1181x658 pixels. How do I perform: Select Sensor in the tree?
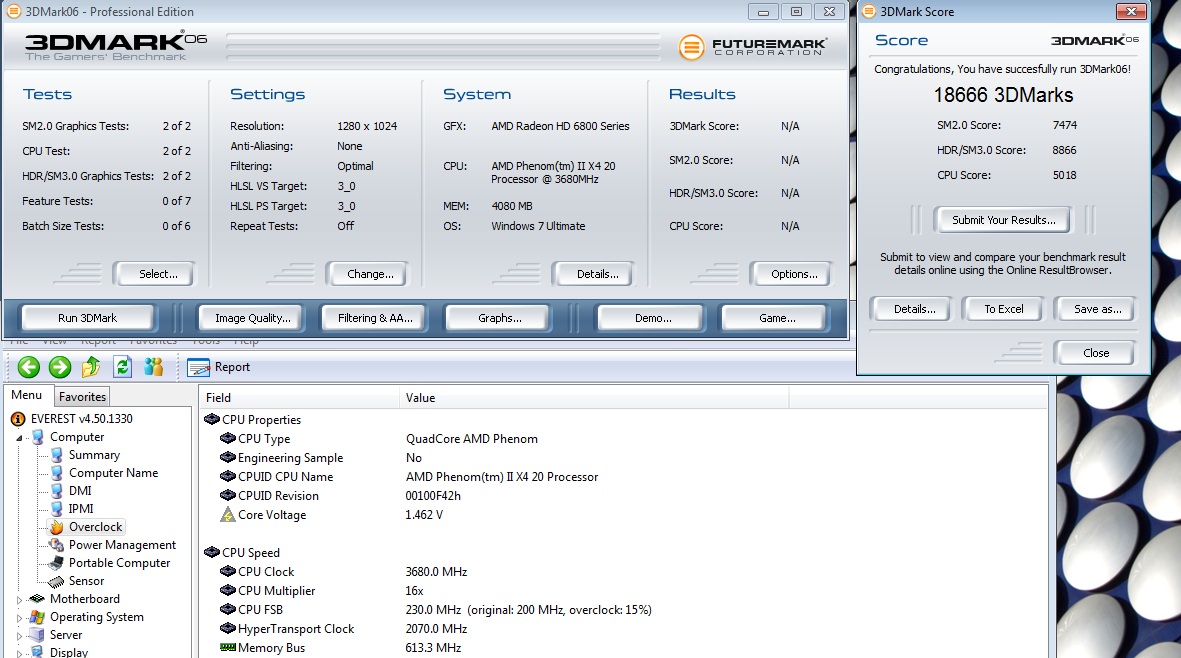click(x=77, y=581)
